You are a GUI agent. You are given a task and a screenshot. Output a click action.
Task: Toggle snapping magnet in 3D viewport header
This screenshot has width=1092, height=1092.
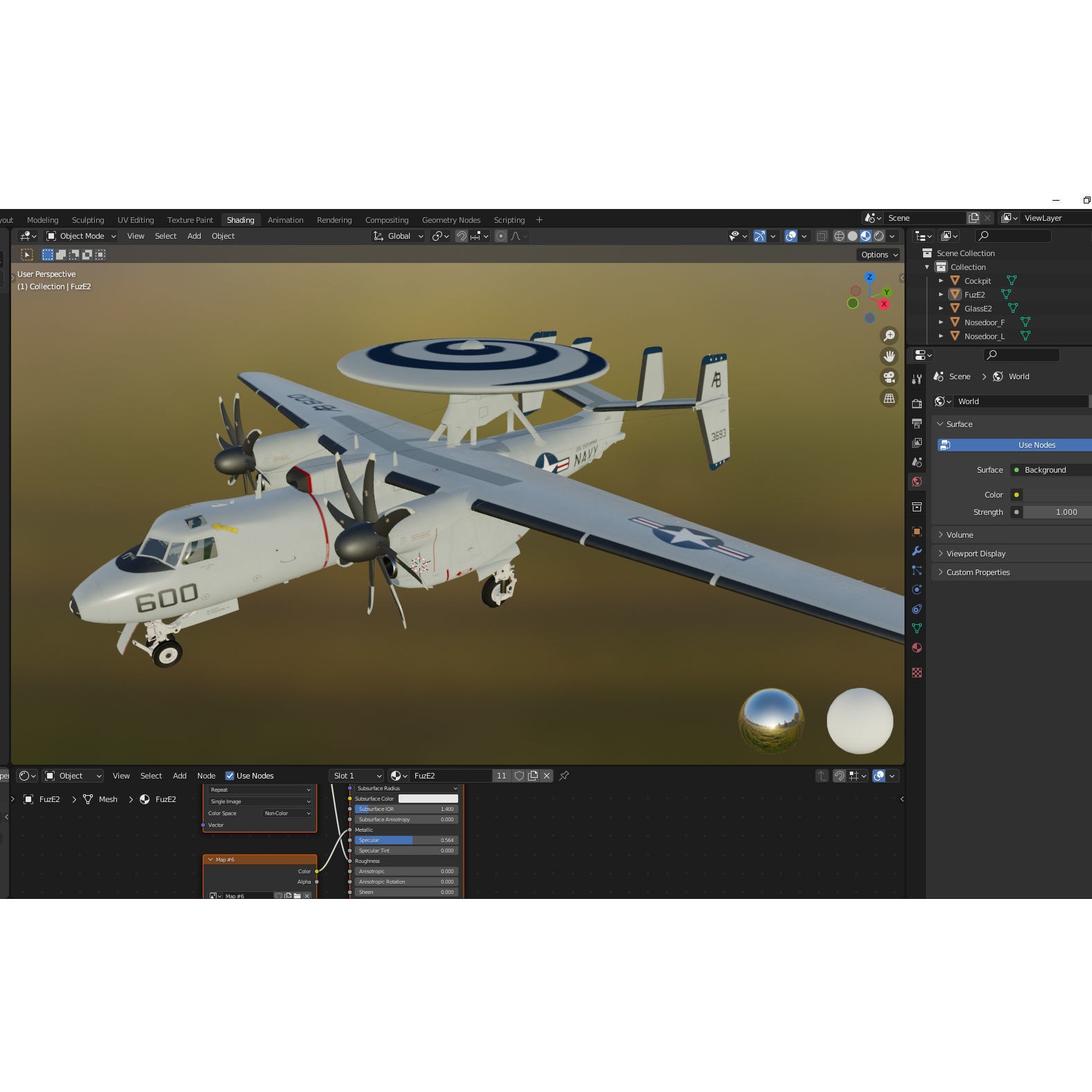461,236
